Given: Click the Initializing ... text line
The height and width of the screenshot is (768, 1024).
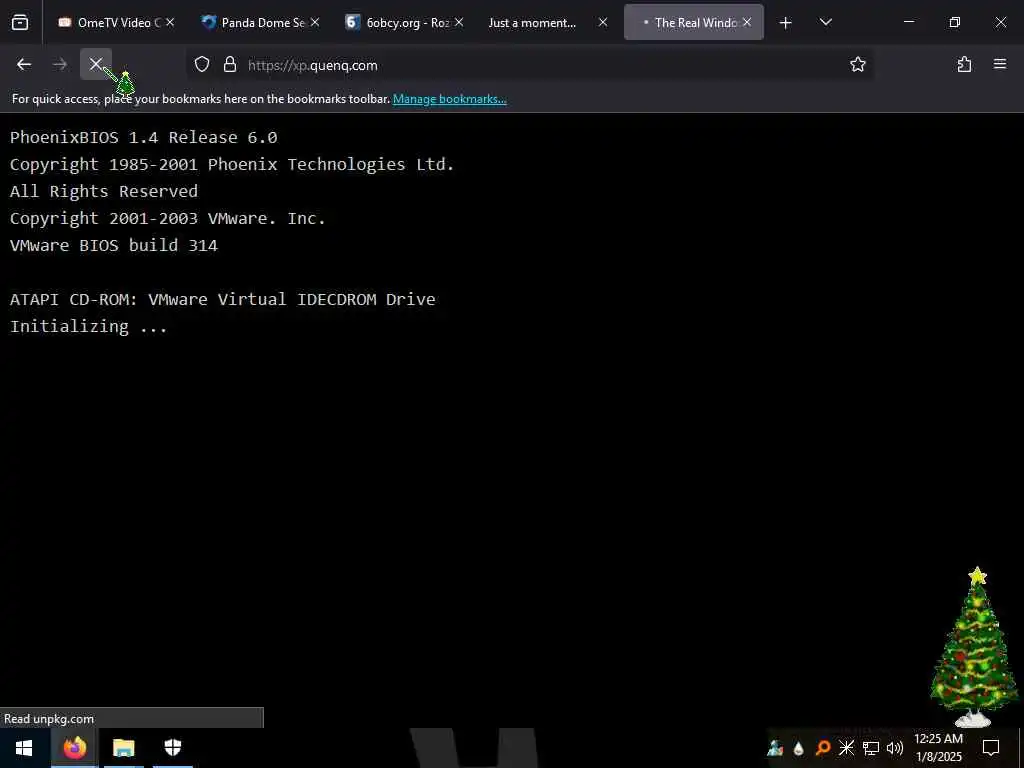Looking at the screenshot, I should point(88,326).
